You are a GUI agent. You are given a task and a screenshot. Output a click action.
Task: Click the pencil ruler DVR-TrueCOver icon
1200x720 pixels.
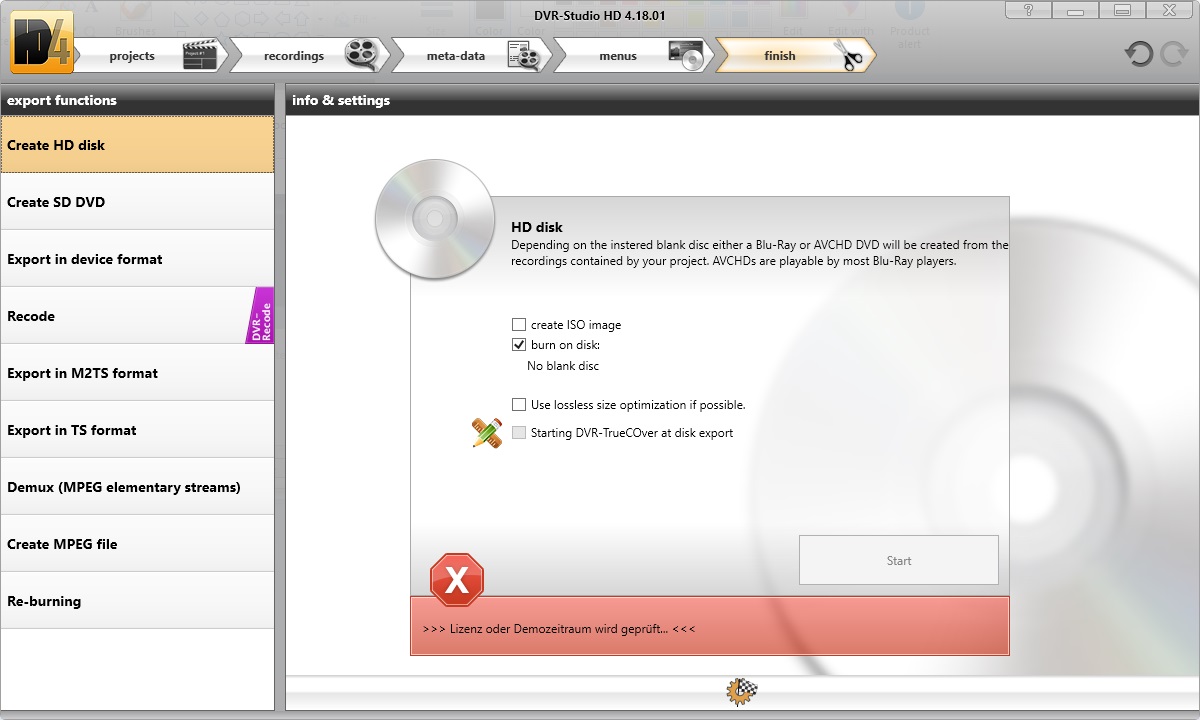pos(487,432)
